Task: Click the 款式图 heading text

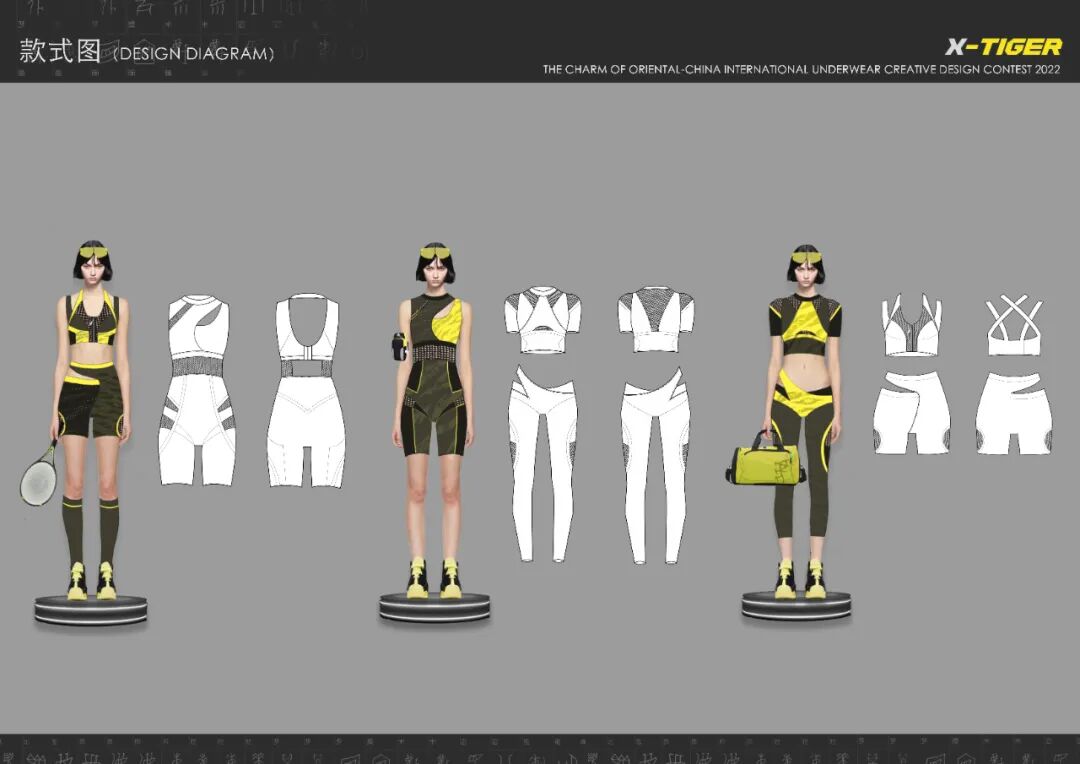Action: 60,51
